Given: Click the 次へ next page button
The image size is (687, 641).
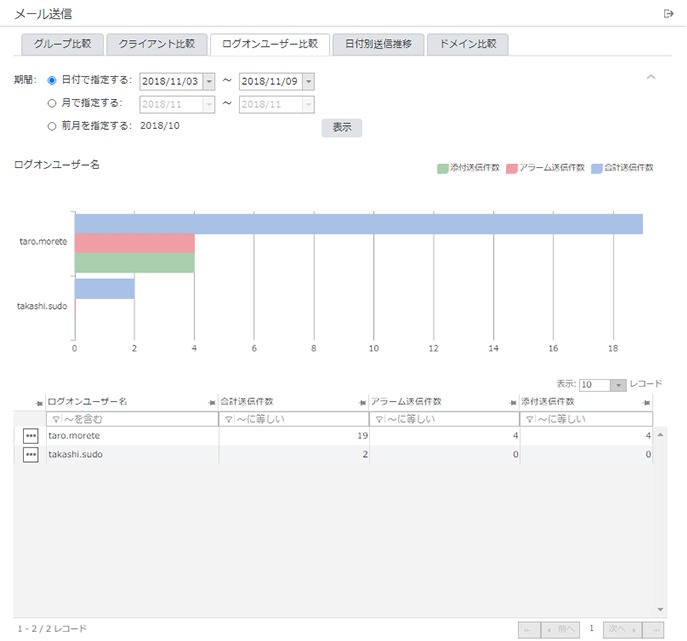Looking at the screenshot, I should point(621,629).
